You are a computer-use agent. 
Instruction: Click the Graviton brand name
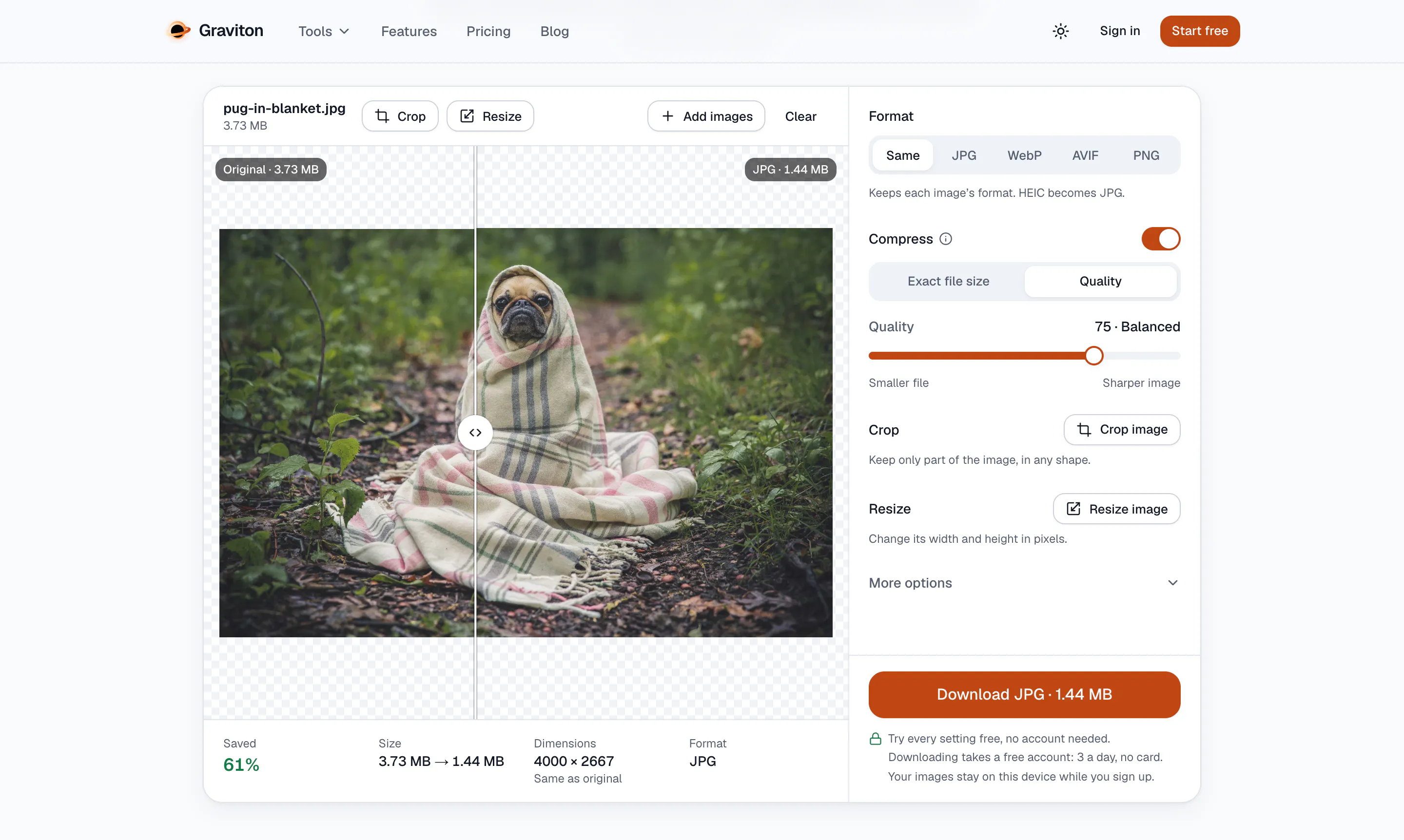point(231,31)
